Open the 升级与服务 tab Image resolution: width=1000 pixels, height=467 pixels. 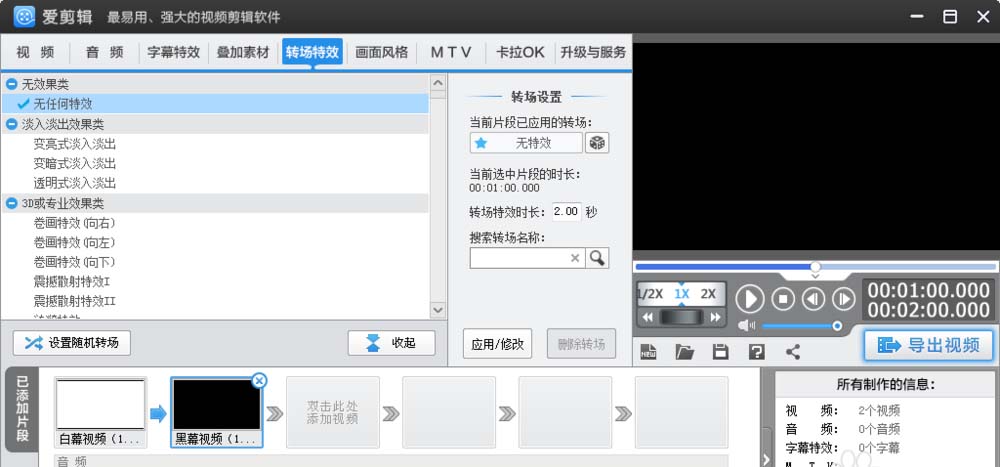[593, 52]
